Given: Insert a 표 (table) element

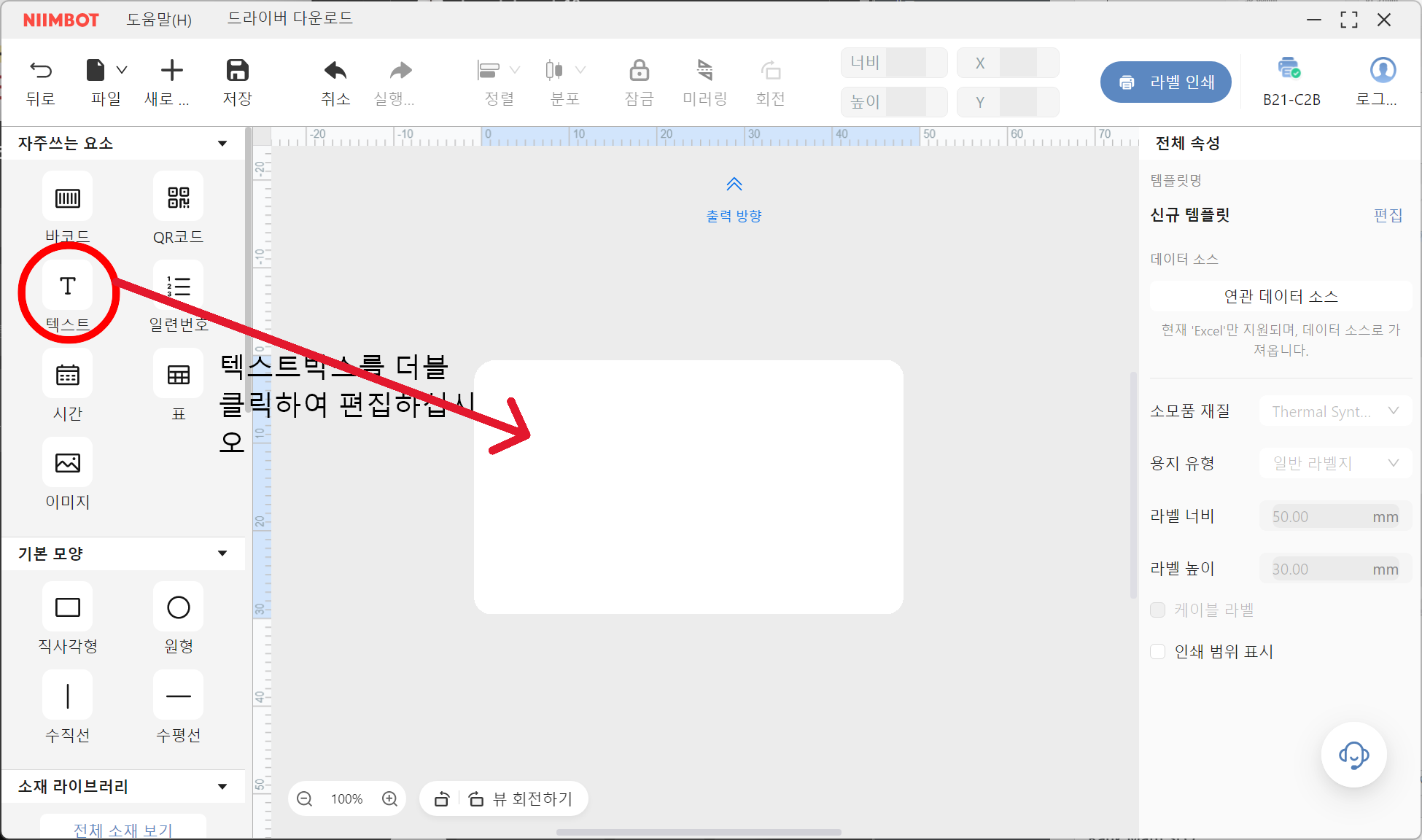Looking at the screenshot, I should (x=178, y=375).
